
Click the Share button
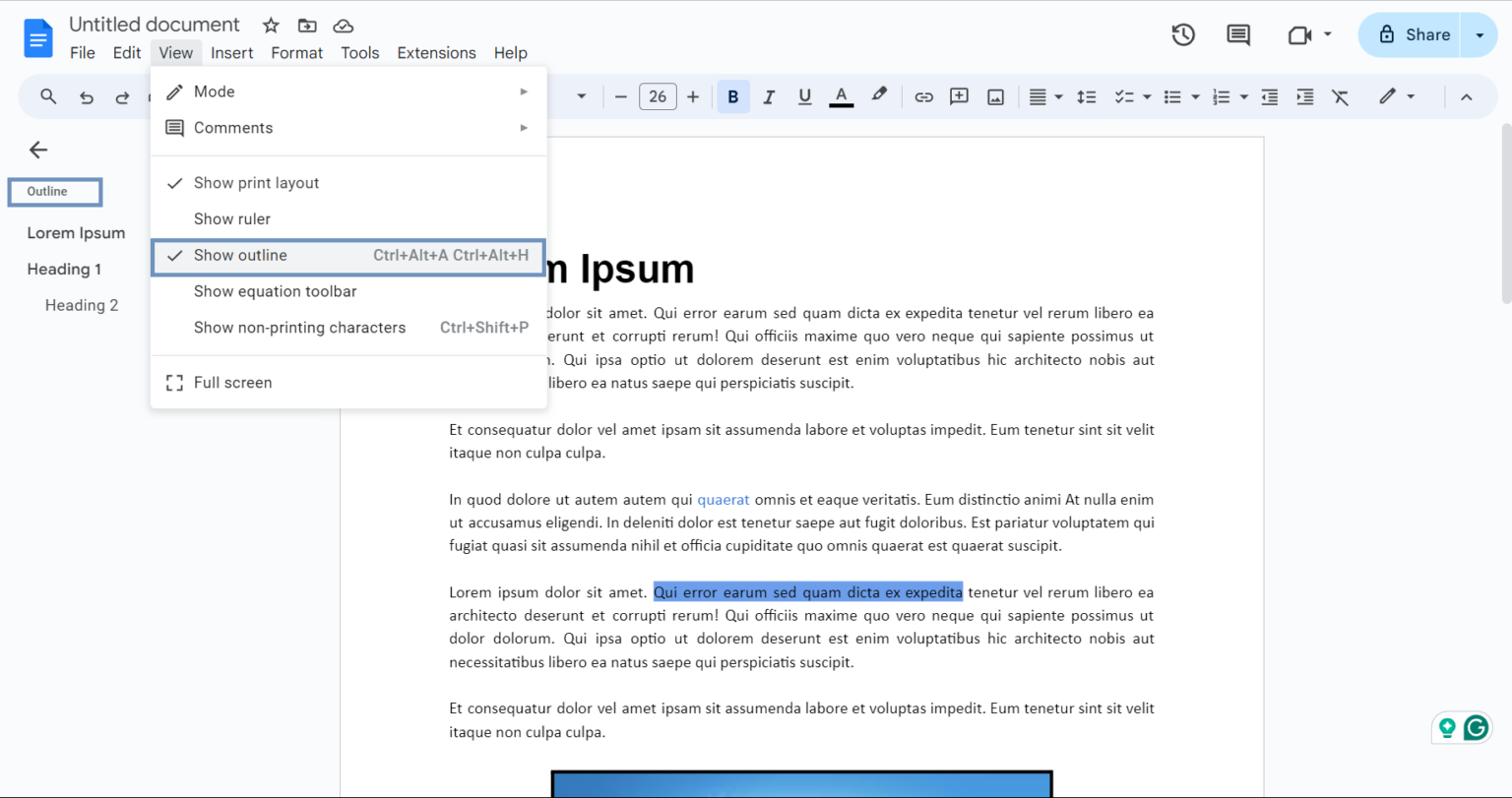pos(1419,33)
